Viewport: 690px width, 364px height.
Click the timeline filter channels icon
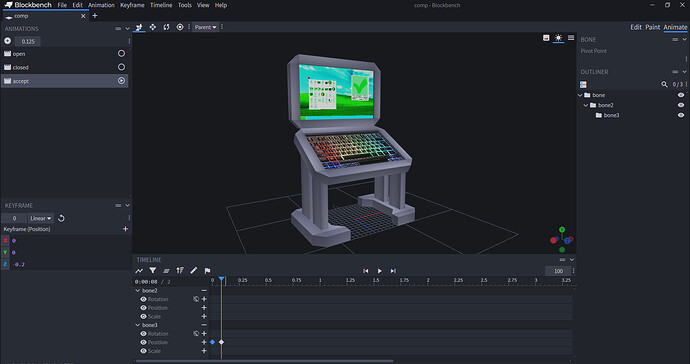pos(153,271)
